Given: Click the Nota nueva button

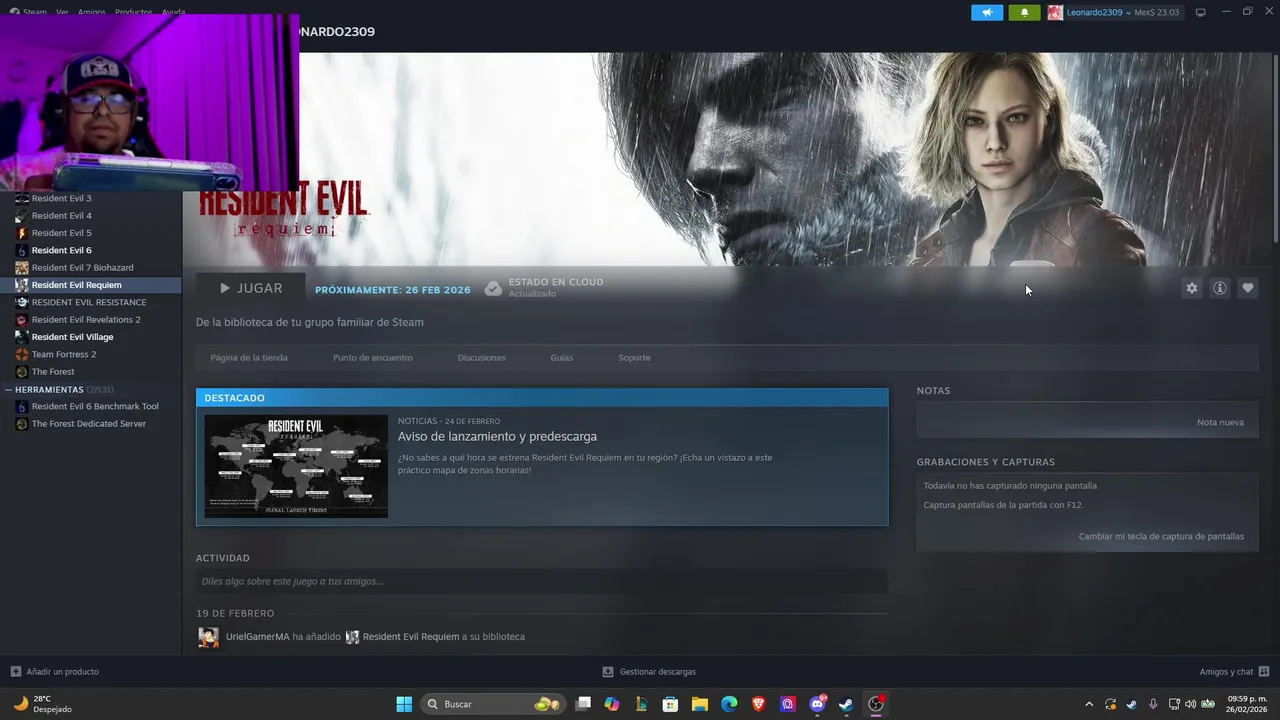Looking at the screenshot, I should tap(1220, 422).
